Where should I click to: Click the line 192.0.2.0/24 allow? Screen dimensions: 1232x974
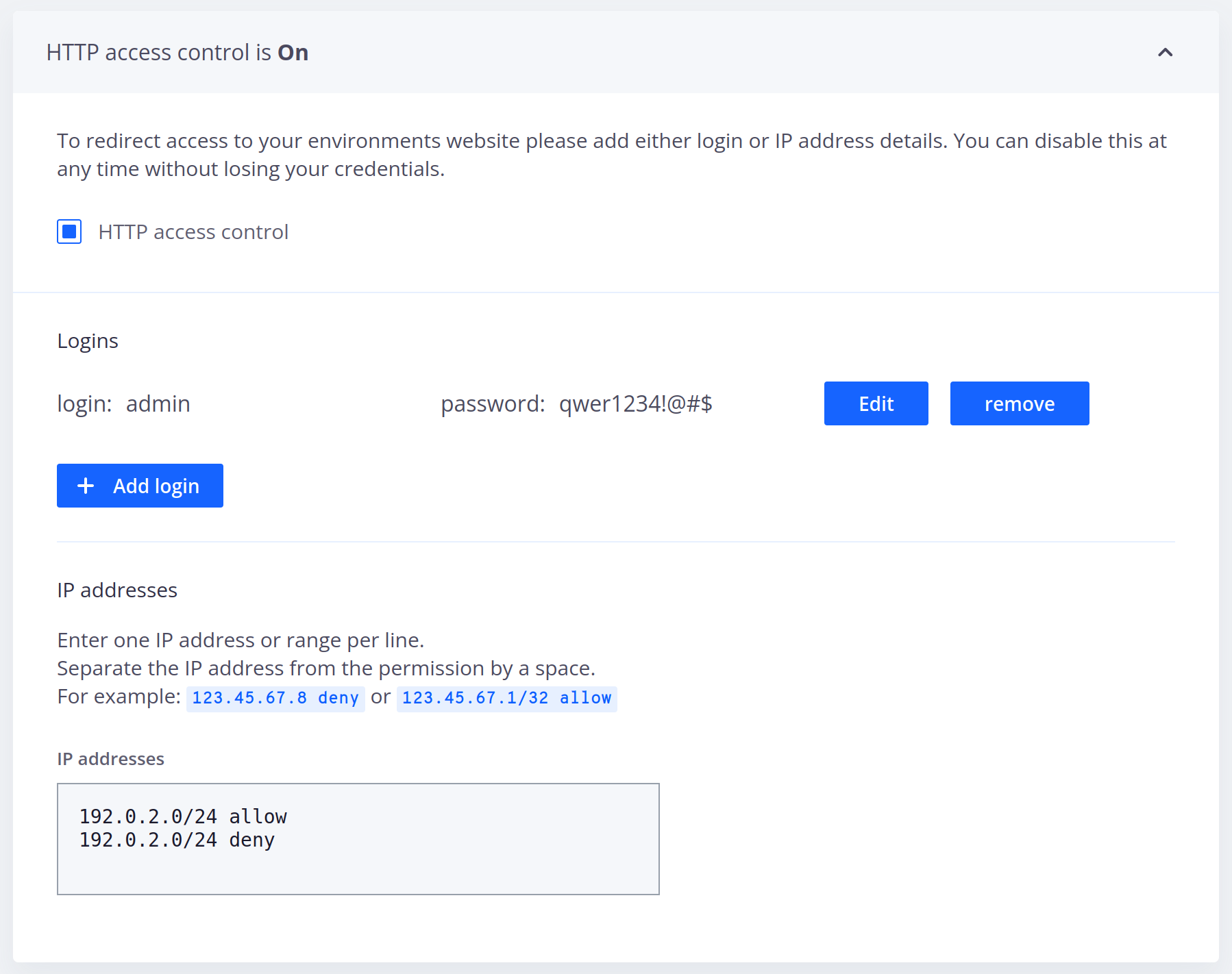pyautogui.click(x=183, y=815)
